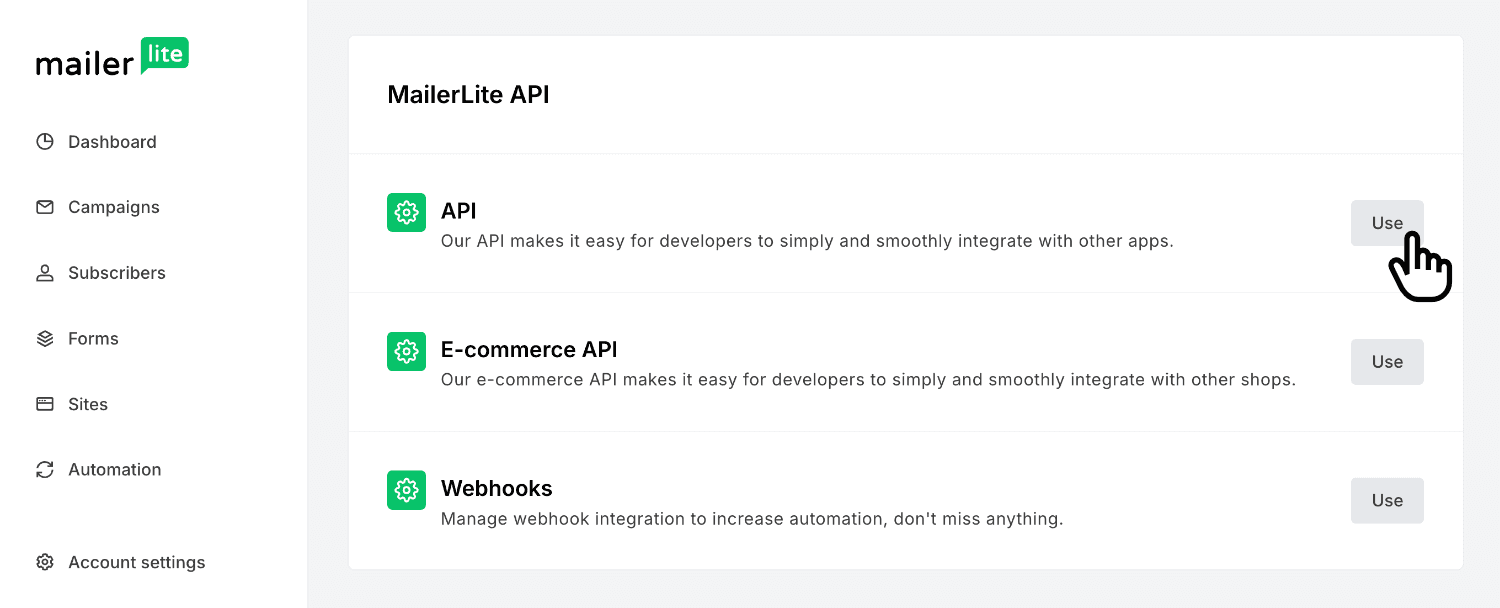Click the Sites browser window icon
The image size is (1500, 608).
45,404
